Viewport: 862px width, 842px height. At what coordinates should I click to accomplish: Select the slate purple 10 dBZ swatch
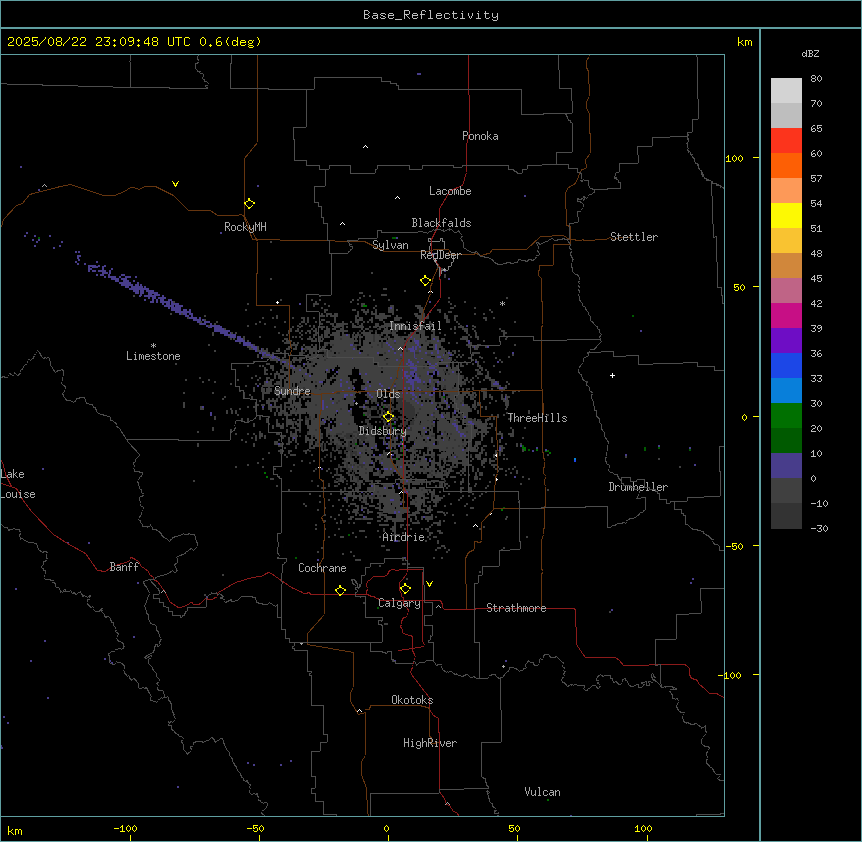tap(786, 466)
